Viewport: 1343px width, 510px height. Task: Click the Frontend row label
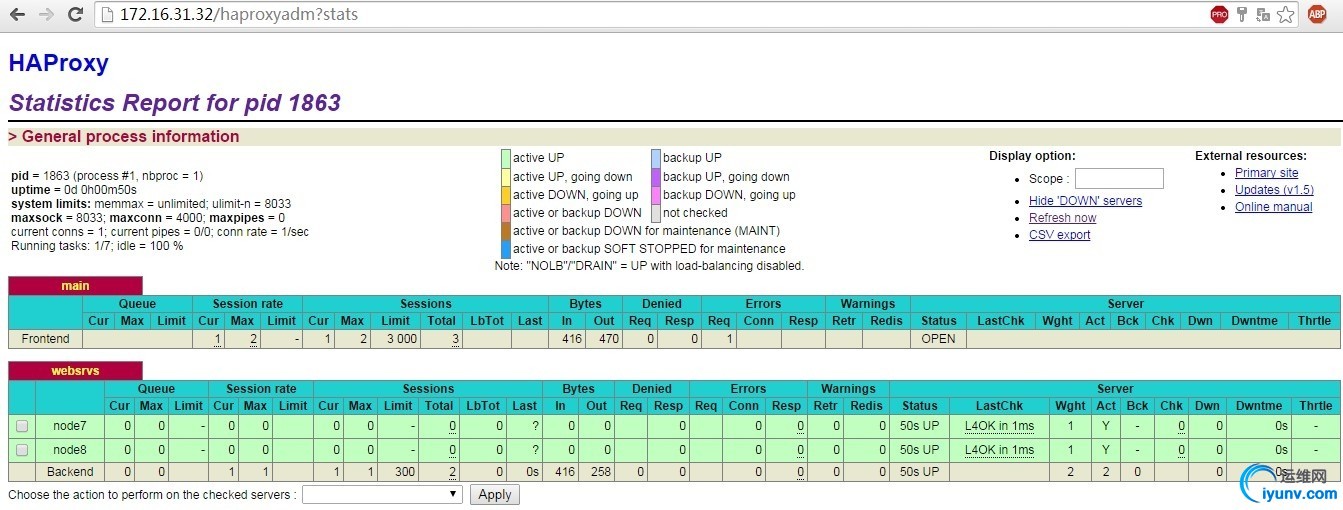(x=46, y=339)
